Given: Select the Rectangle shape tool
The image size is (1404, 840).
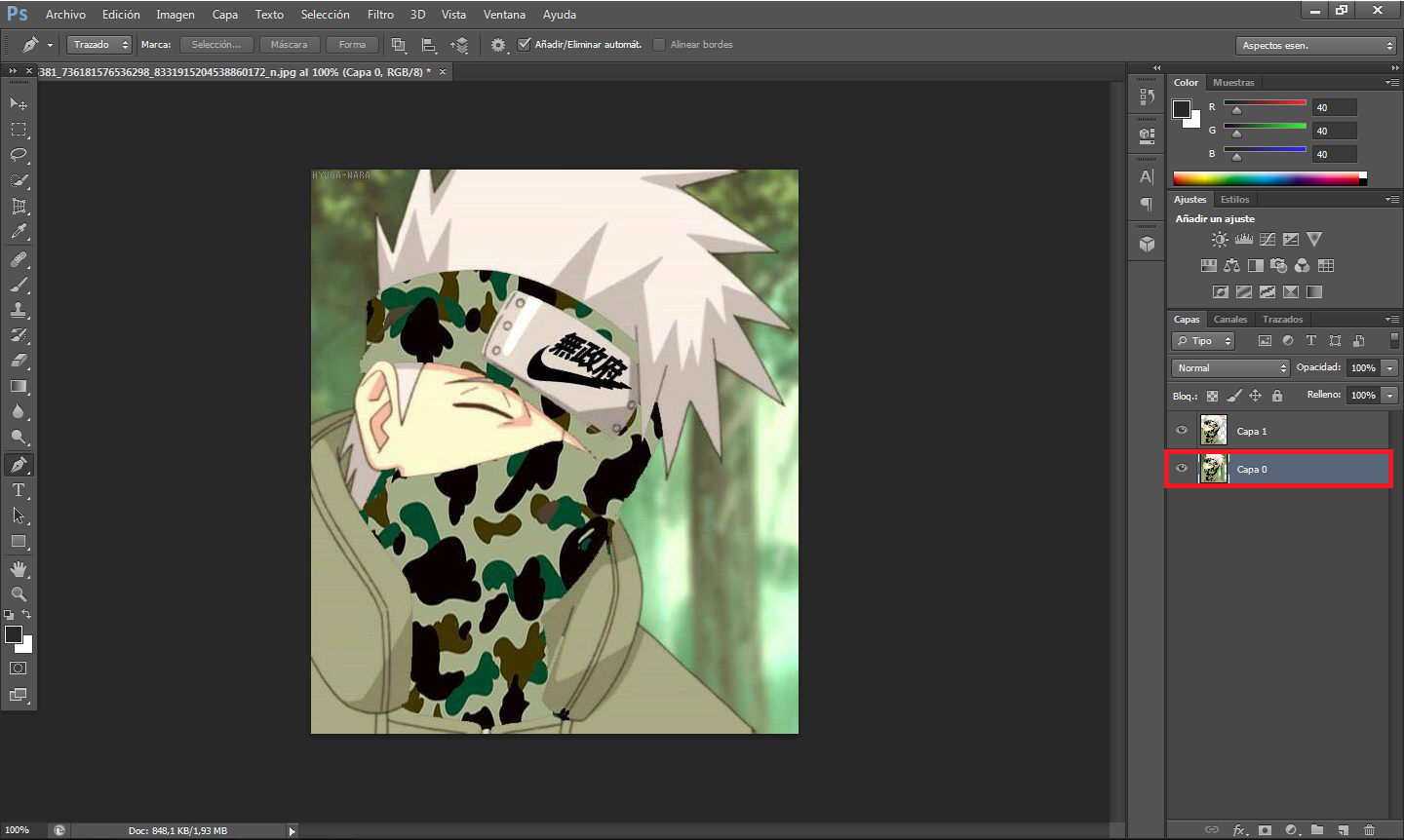Looking at the screenshot, I should tap(19, 541).
